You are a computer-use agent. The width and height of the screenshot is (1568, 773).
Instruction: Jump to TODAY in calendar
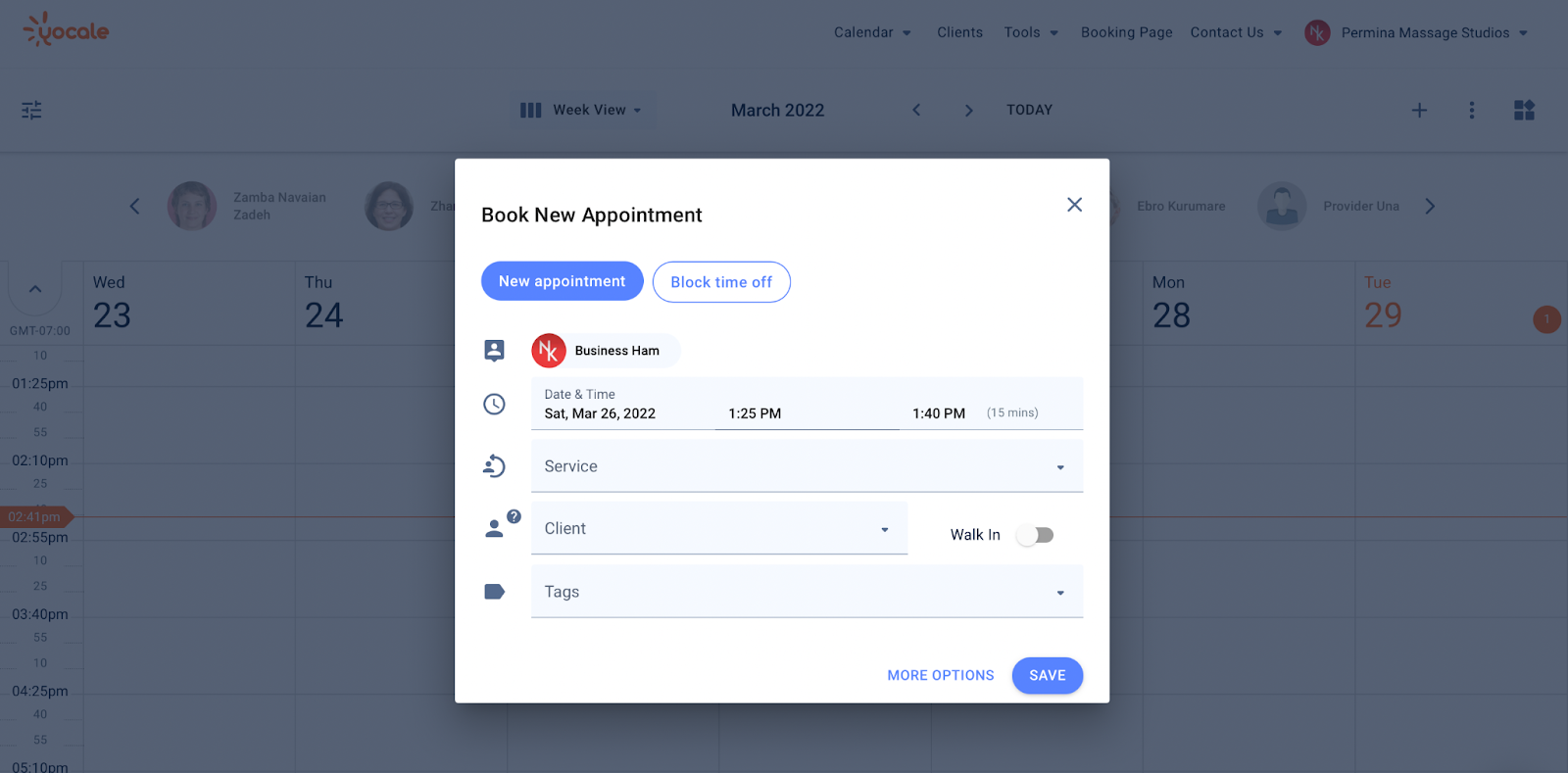1029,110
